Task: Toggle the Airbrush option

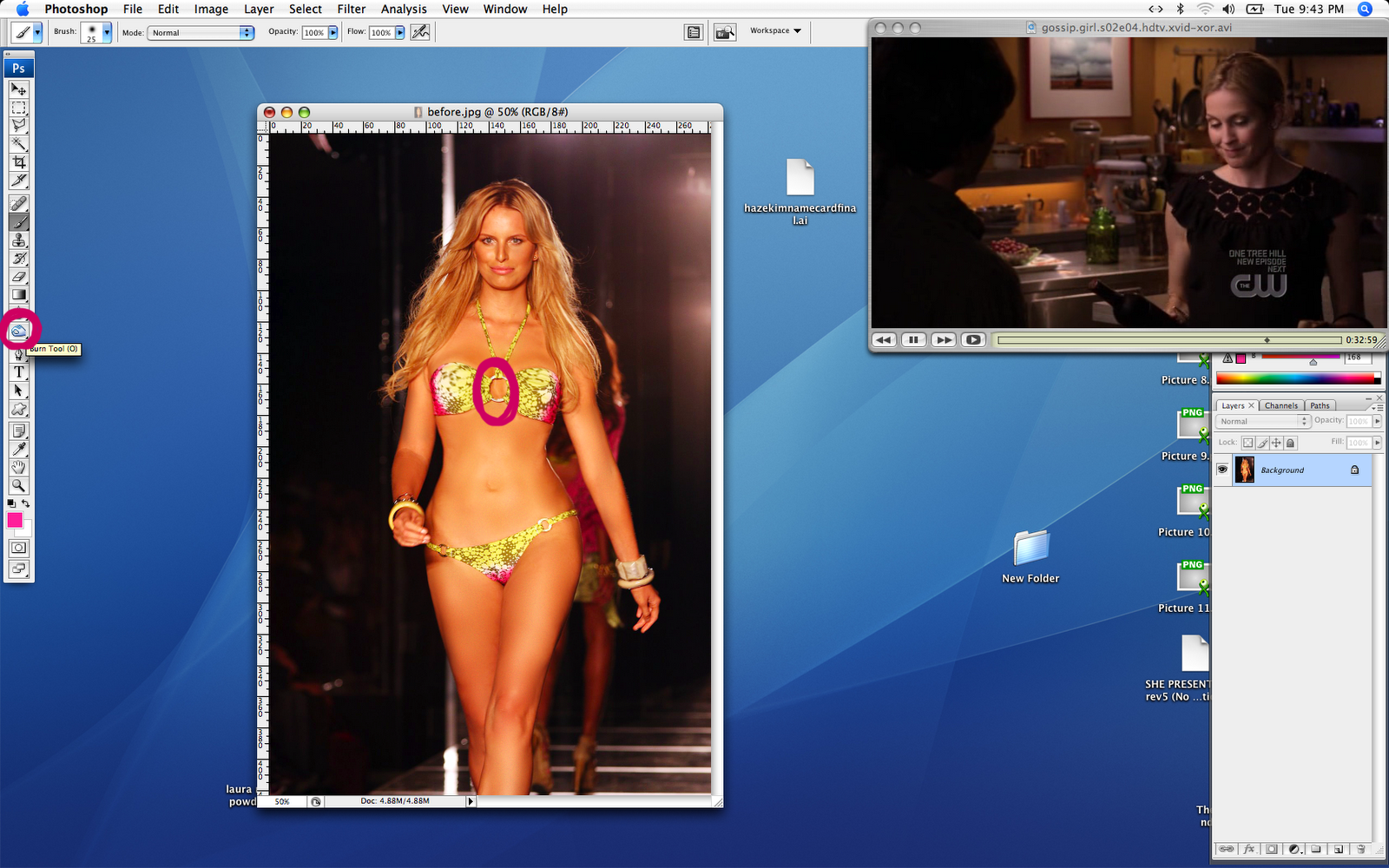Action: [x=420, y=32]
